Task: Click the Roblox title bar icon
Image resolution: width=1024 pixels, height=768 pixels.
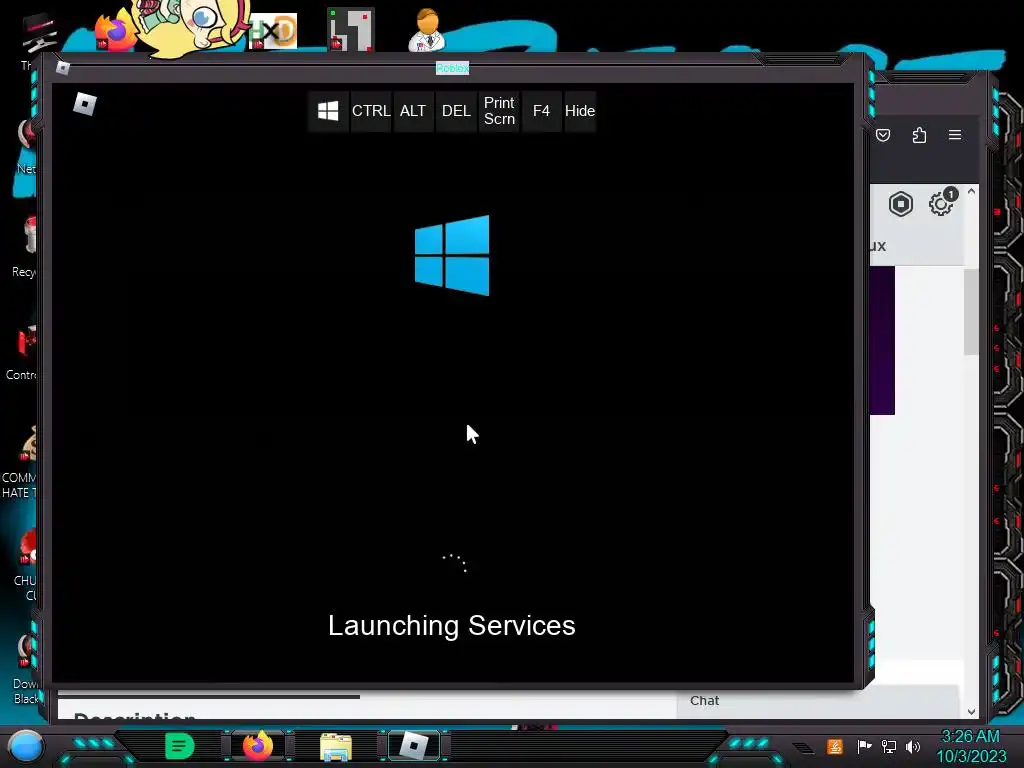Action: 63,67
